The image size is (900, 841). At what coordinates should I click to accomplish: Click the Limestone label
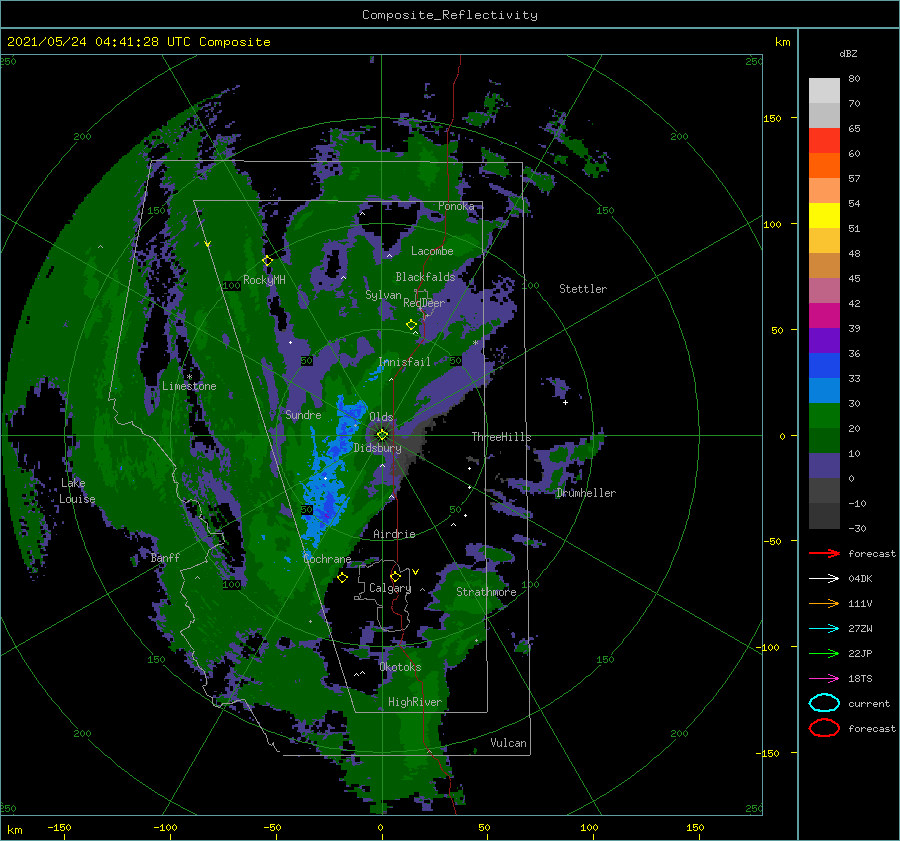[x=189, y=386]
